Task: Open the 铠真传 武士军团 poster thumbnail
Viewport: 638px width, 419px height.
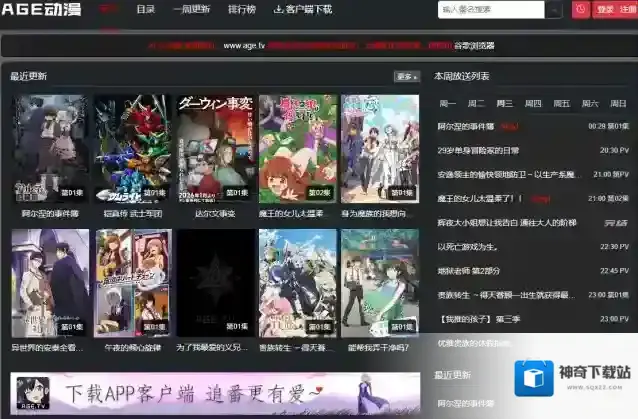Action: tap(132, 149)
